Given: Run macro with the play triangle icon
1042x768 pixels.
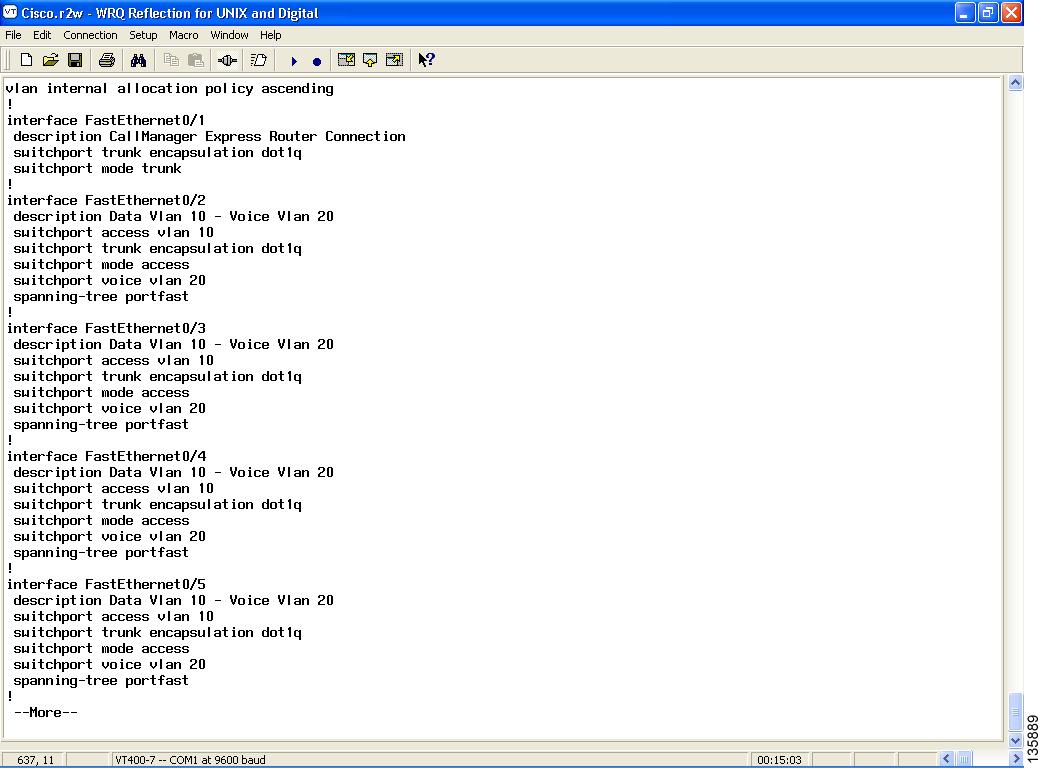Looking at the screenshot, I should coord(294,61).
